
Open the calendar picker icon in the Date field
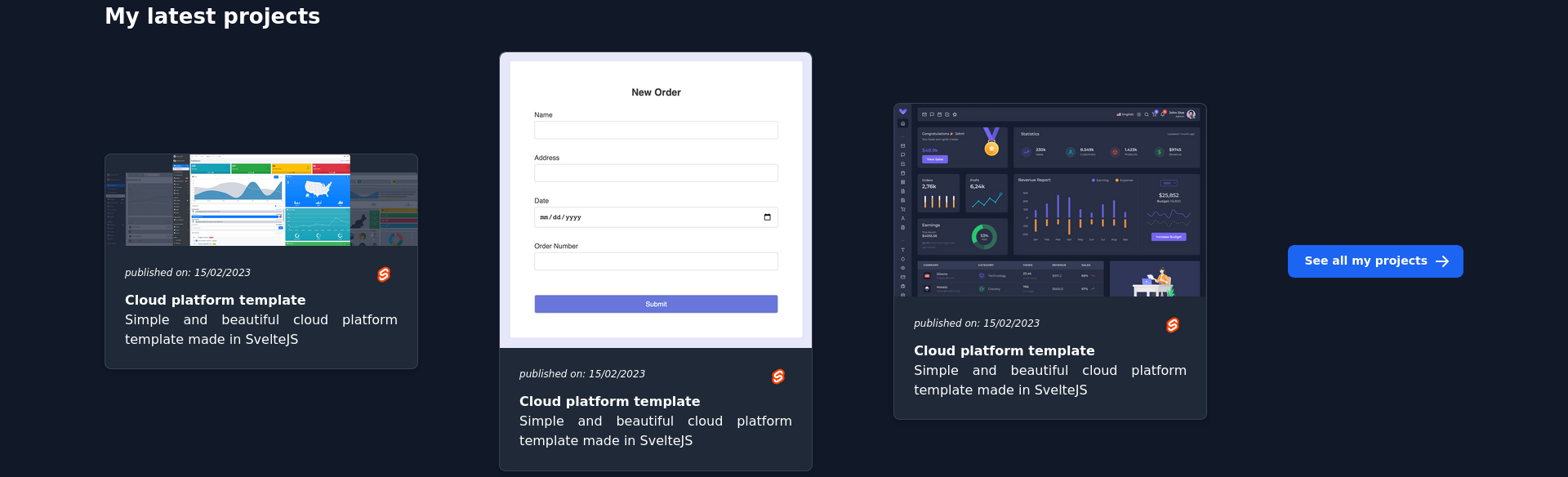767,217
